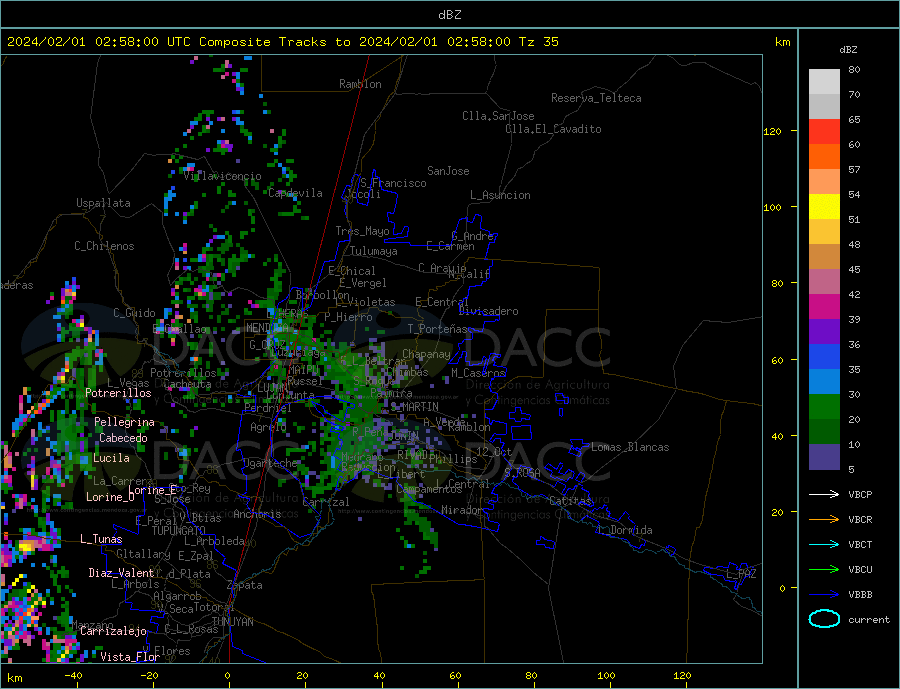Click the VBCU legend label
The width and height of the screenshot is (900, 689).
860,570
